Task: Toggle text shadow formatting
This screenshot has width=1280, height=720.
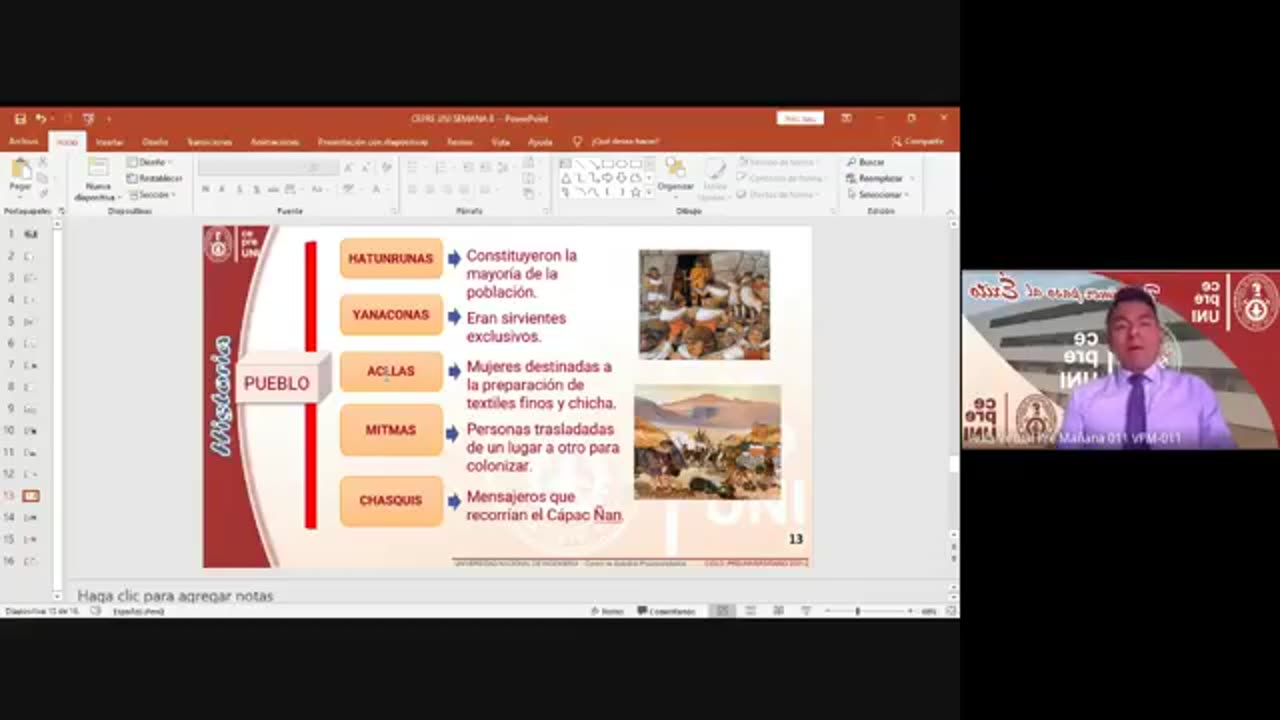Action: 256,189
